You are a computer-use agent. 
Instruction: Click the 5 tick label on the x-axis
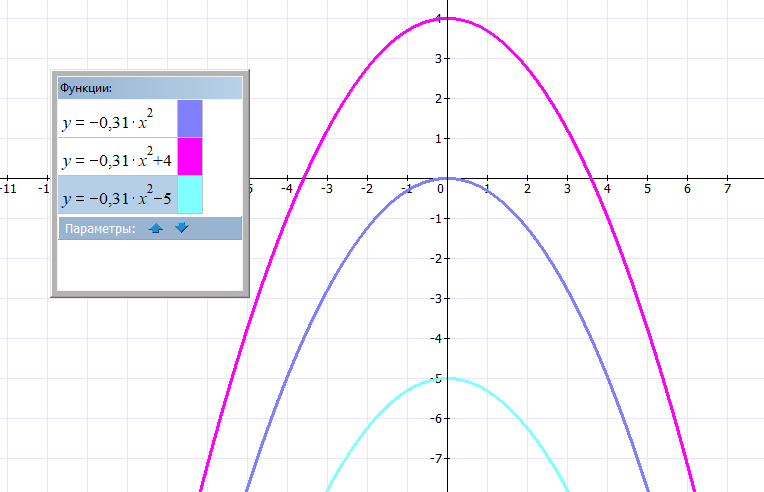pos(647,188)
